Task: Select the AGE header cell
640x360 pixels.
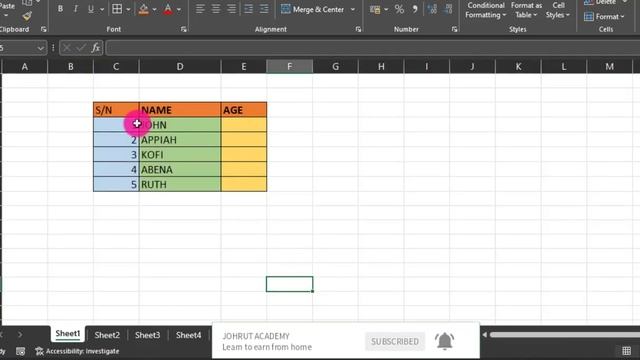Action: click(x=244, y=110)
